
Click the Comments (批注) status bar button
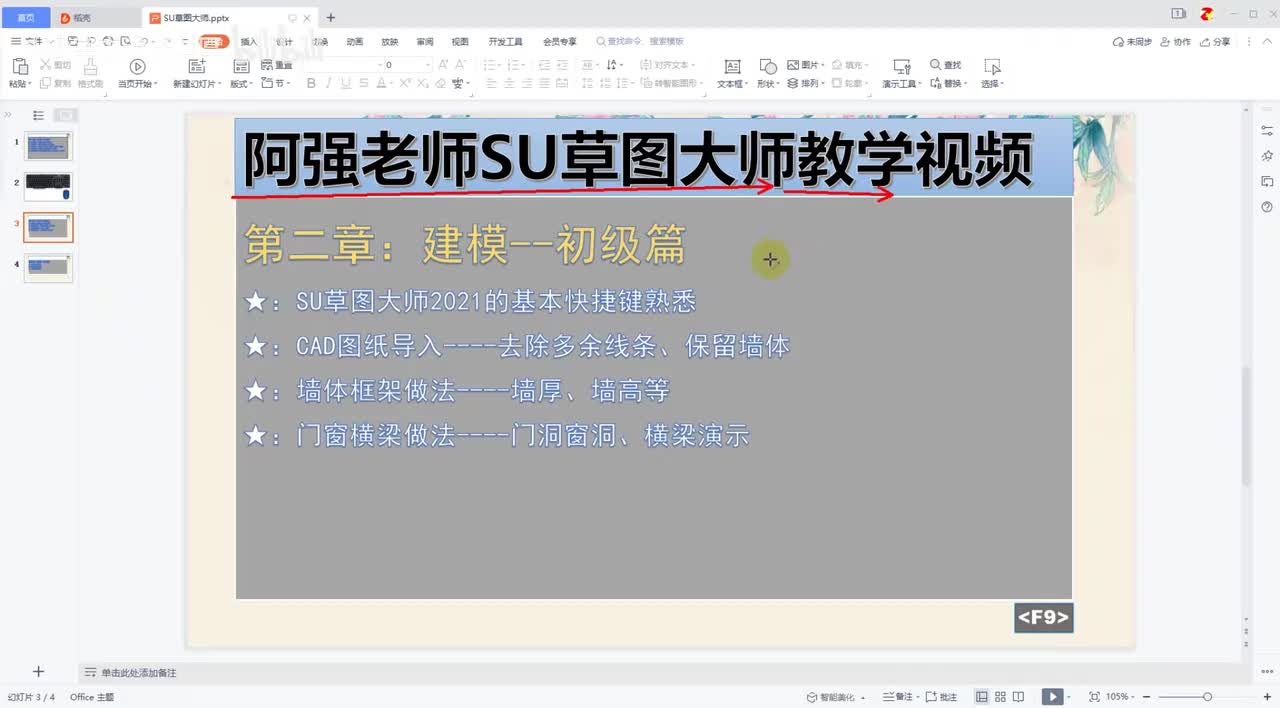tap(941, 697)
